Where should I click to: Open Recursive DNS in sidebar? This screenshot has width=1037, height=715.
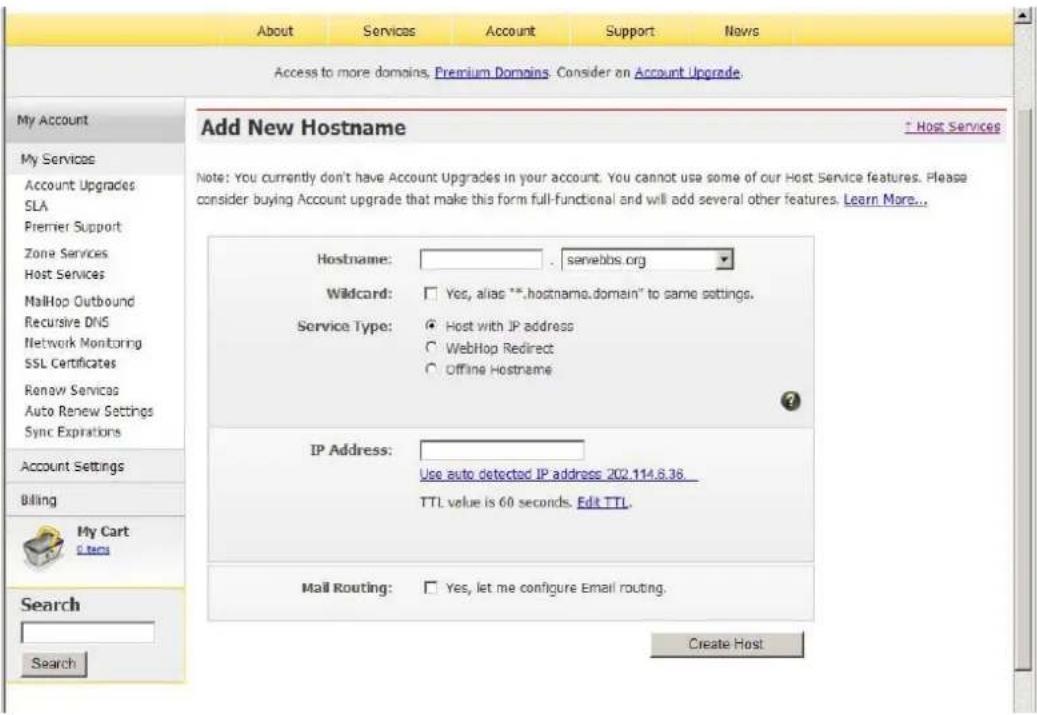coord(67,322)
